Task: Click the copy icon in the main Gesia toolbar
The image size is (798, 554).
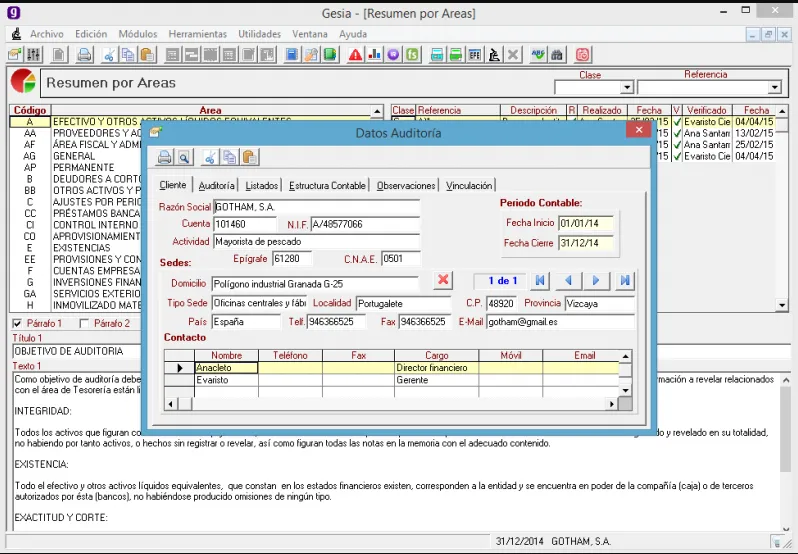Action: click(x=128, y=54)
